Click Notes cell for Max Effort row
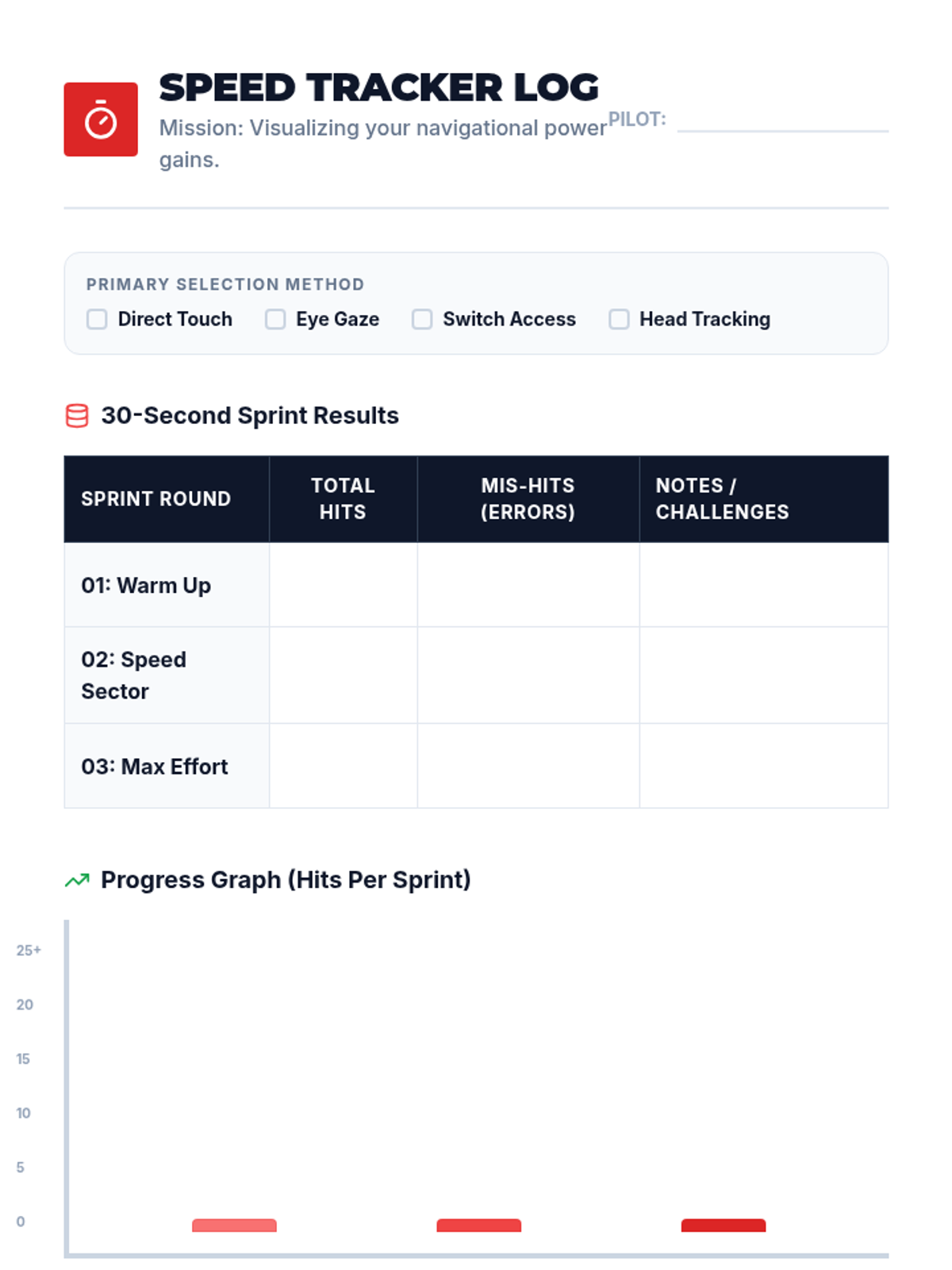The image size is (952, 1270). click(x=764, y=766)
